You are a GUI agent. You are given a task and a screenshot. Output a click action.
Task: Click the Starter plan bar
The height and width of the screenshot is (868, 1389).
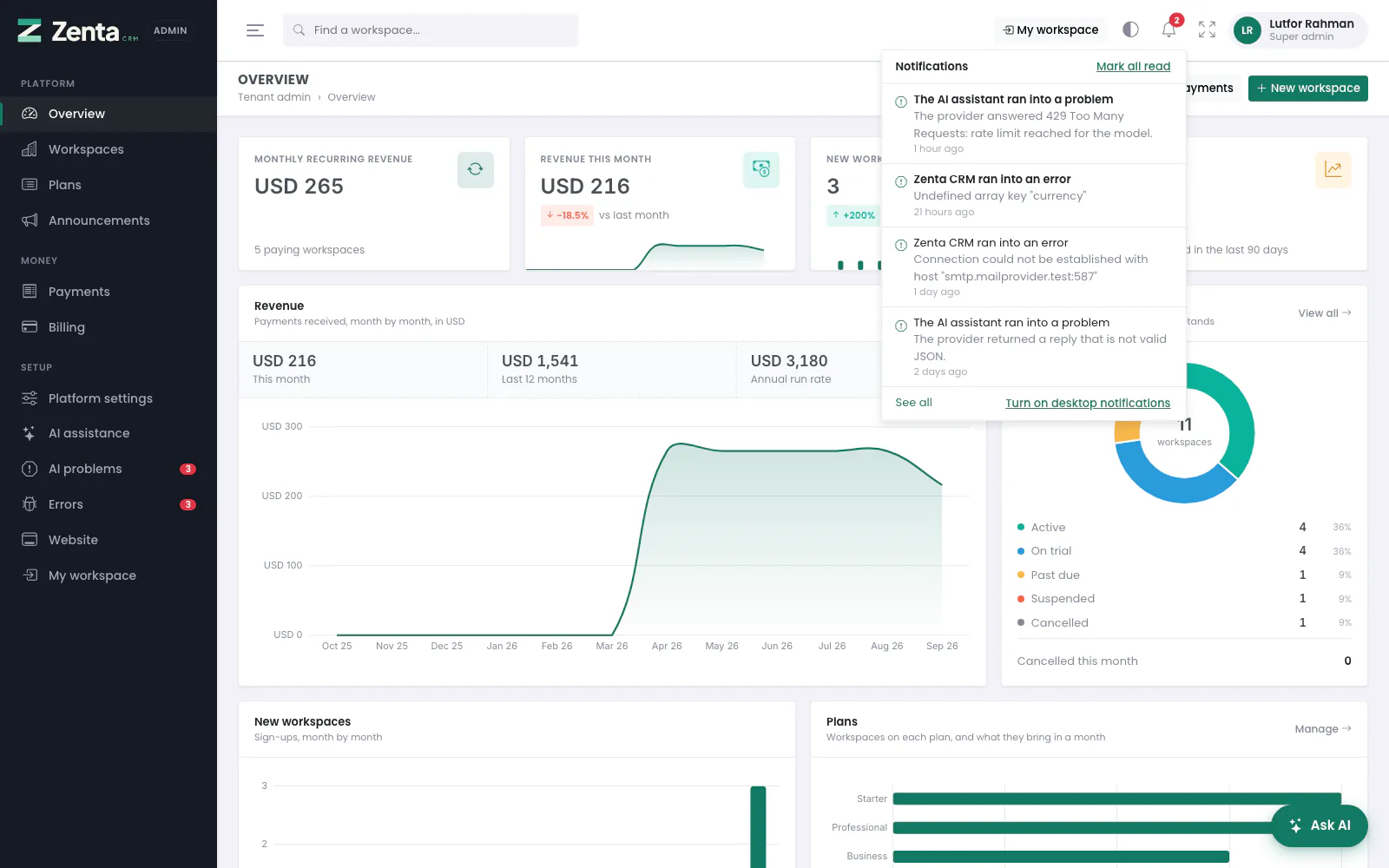click(x=1117, y=799)
